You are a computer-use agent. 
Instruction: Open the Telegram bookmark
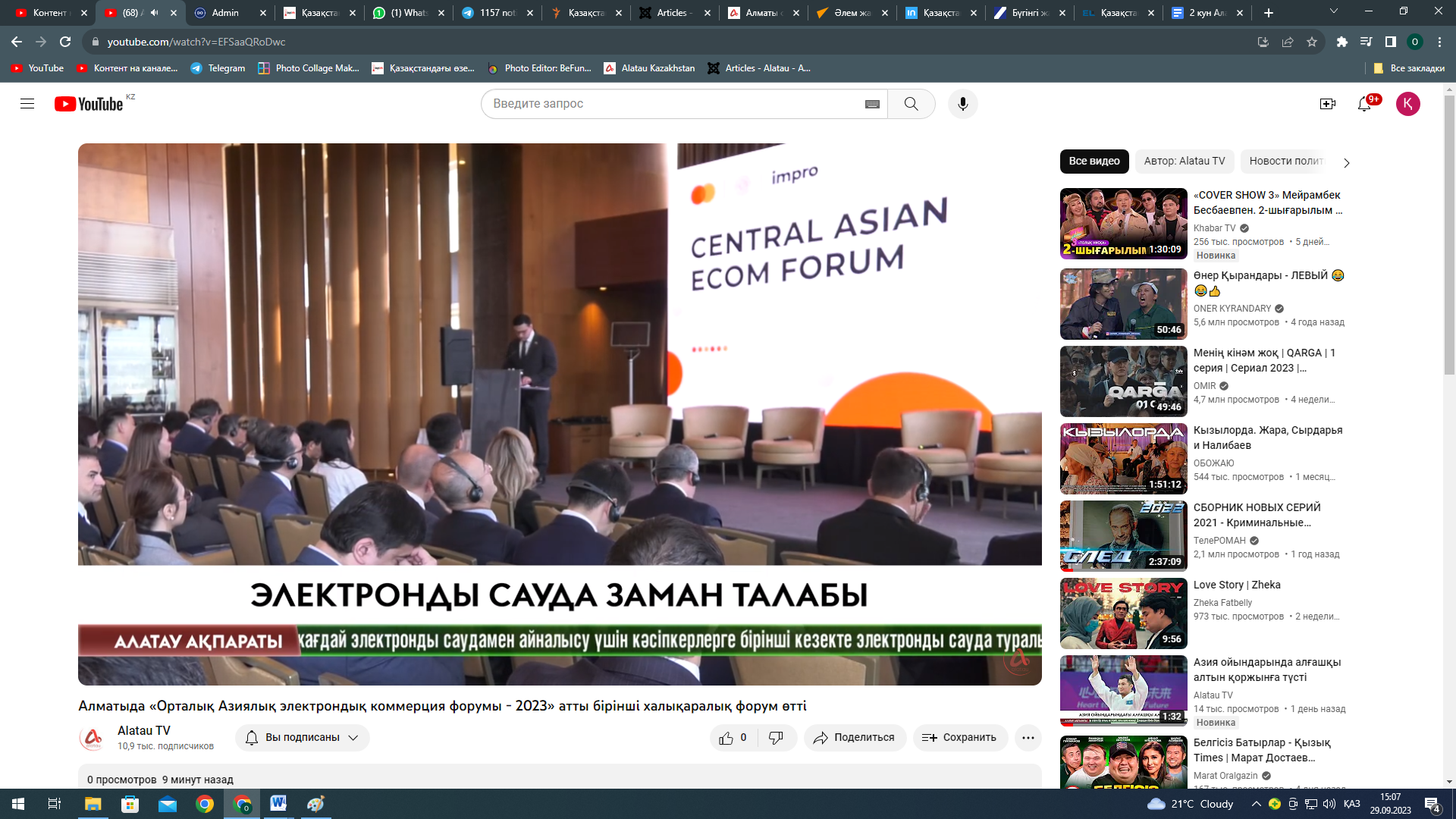tap(218, 68)
